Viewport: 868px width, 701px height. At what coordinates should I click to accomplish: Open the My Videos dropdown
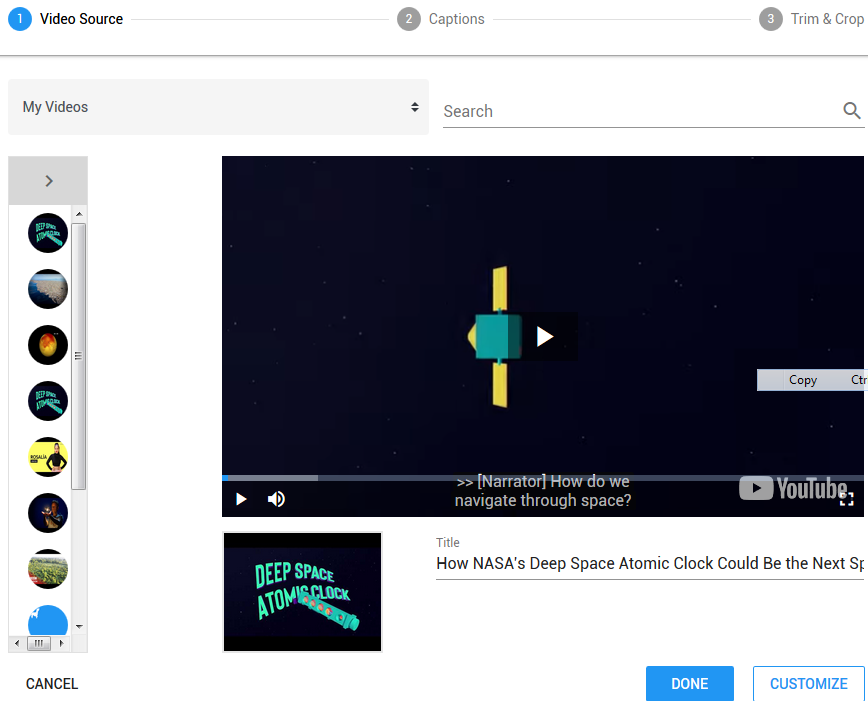(218, 107)
